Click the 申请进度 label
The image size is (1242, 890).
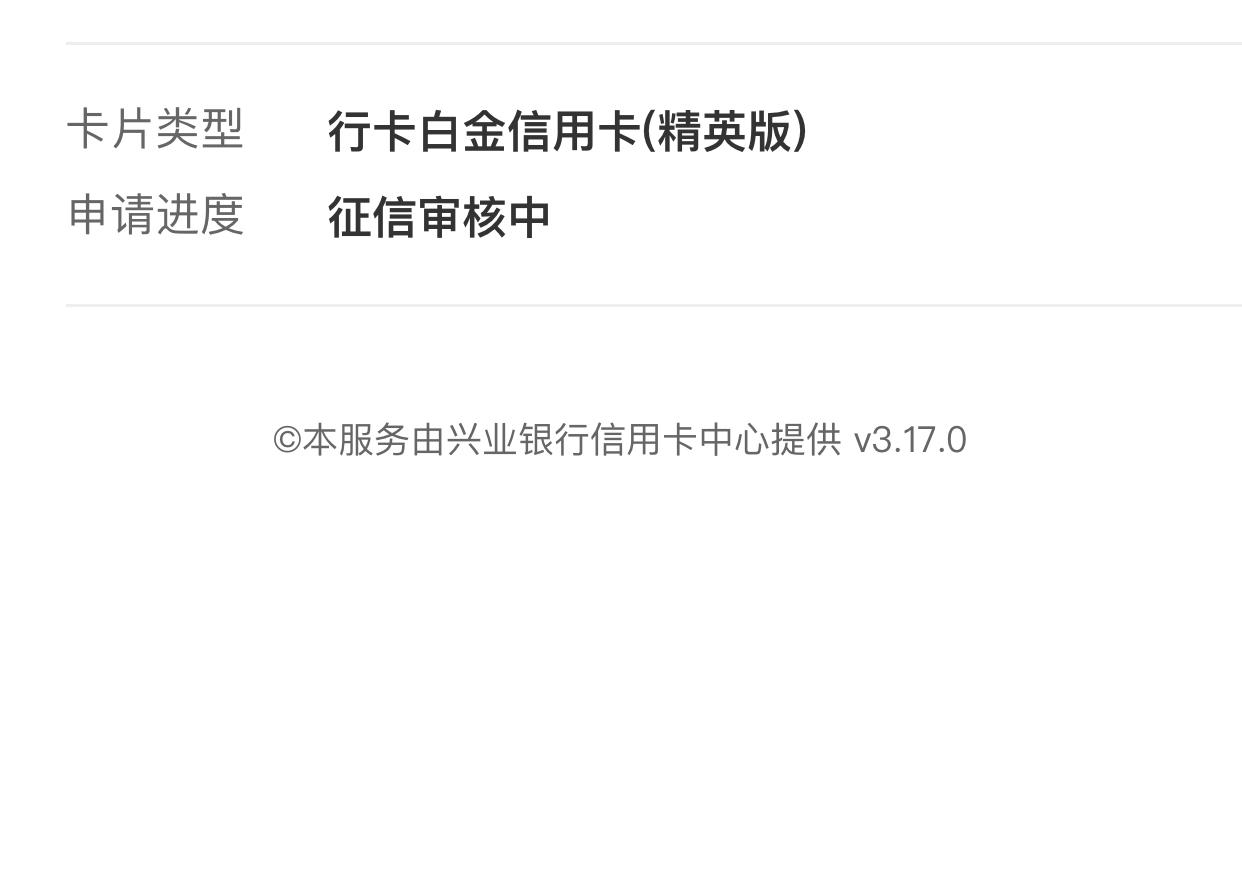(x=156, y=215)
